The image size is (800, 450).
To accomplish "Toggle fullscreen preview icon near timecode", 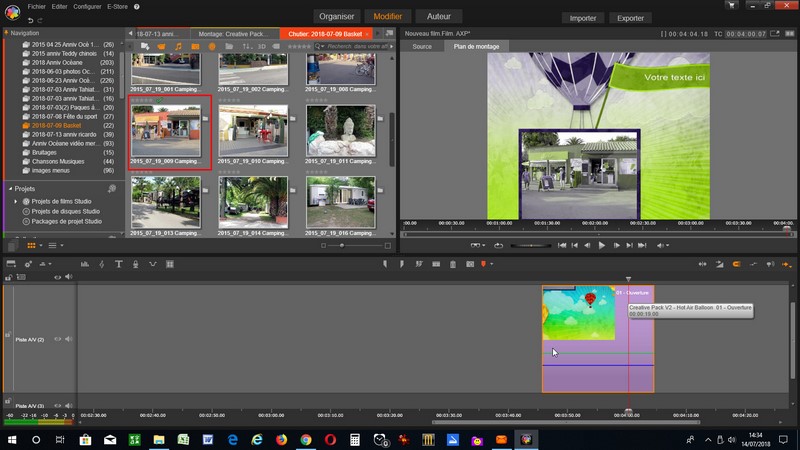I will (774, 34).
